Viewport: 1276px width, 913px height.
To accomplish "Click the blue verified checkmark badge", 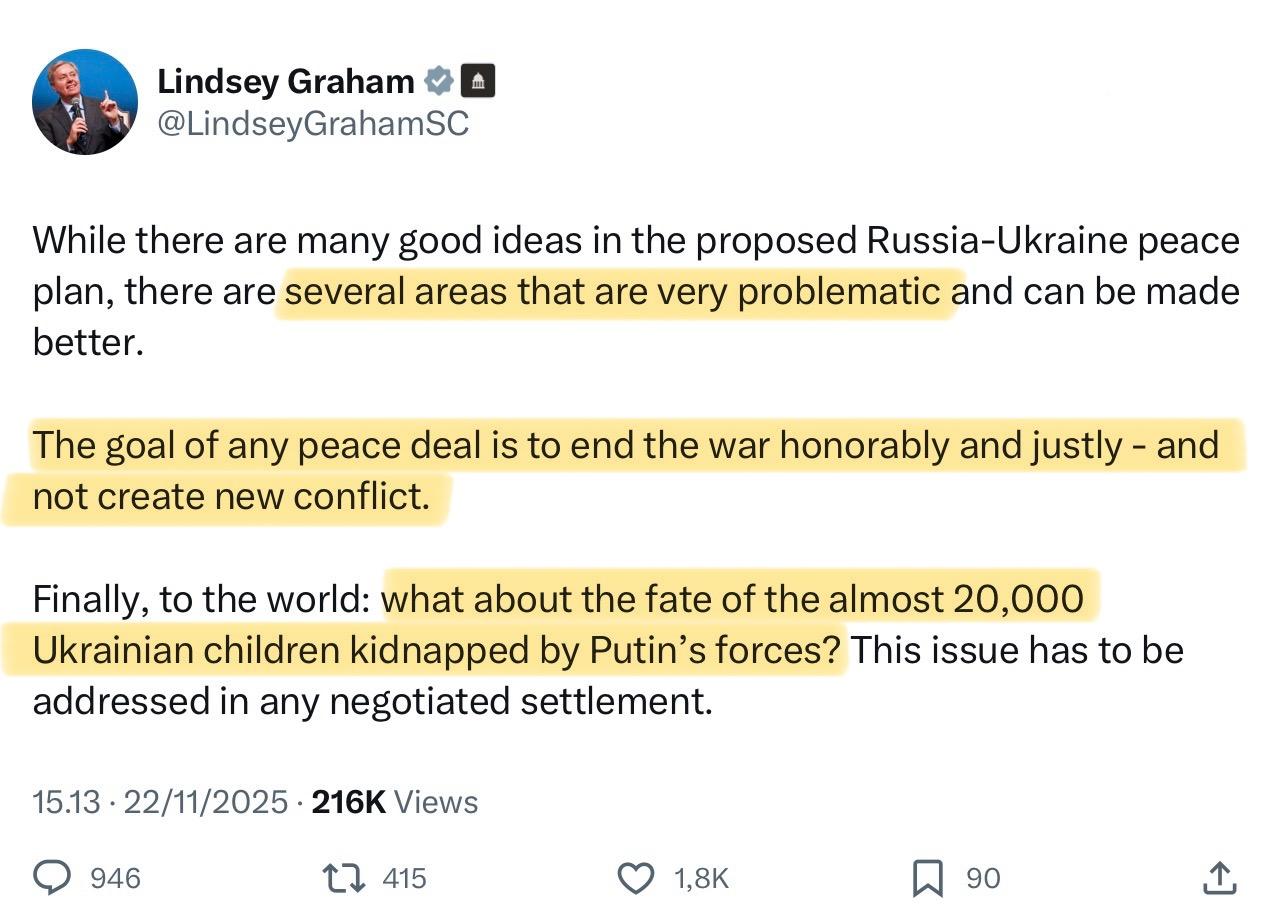I will coord(439,81).
